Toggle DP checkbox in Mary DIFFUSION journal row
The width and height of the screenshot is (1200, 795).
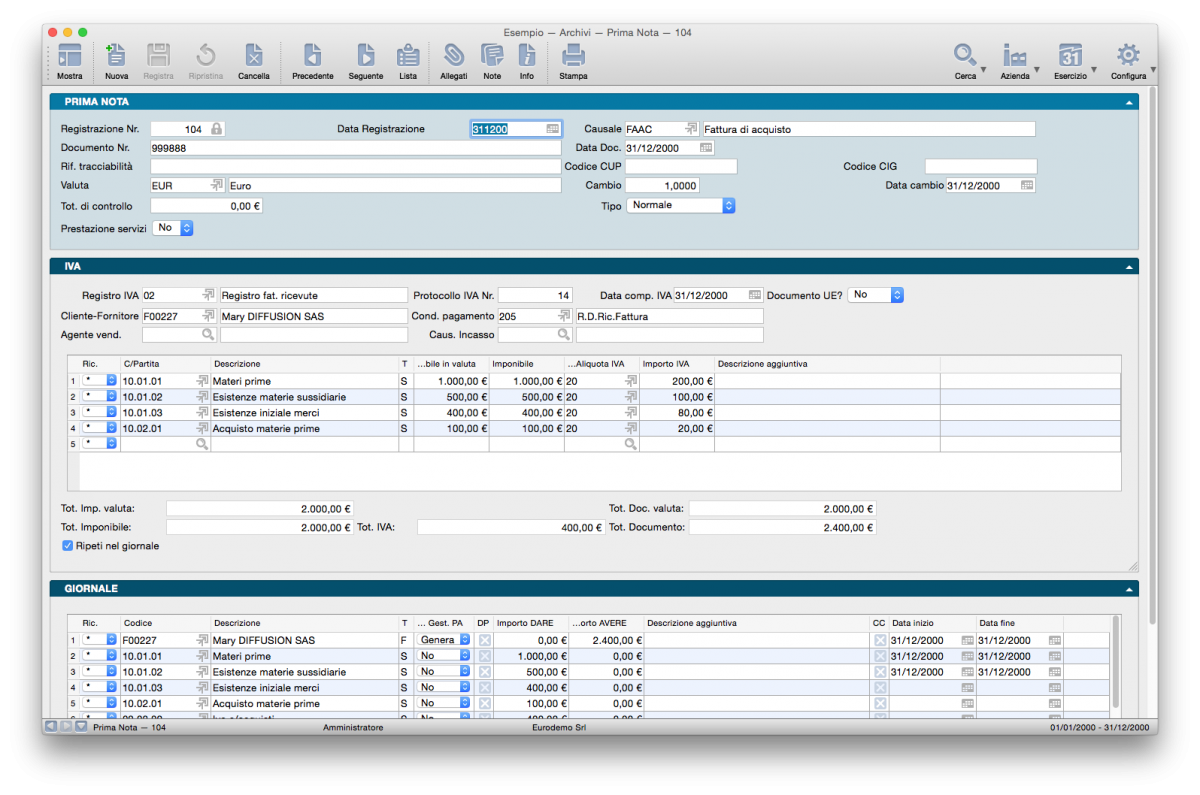[485, 640]
